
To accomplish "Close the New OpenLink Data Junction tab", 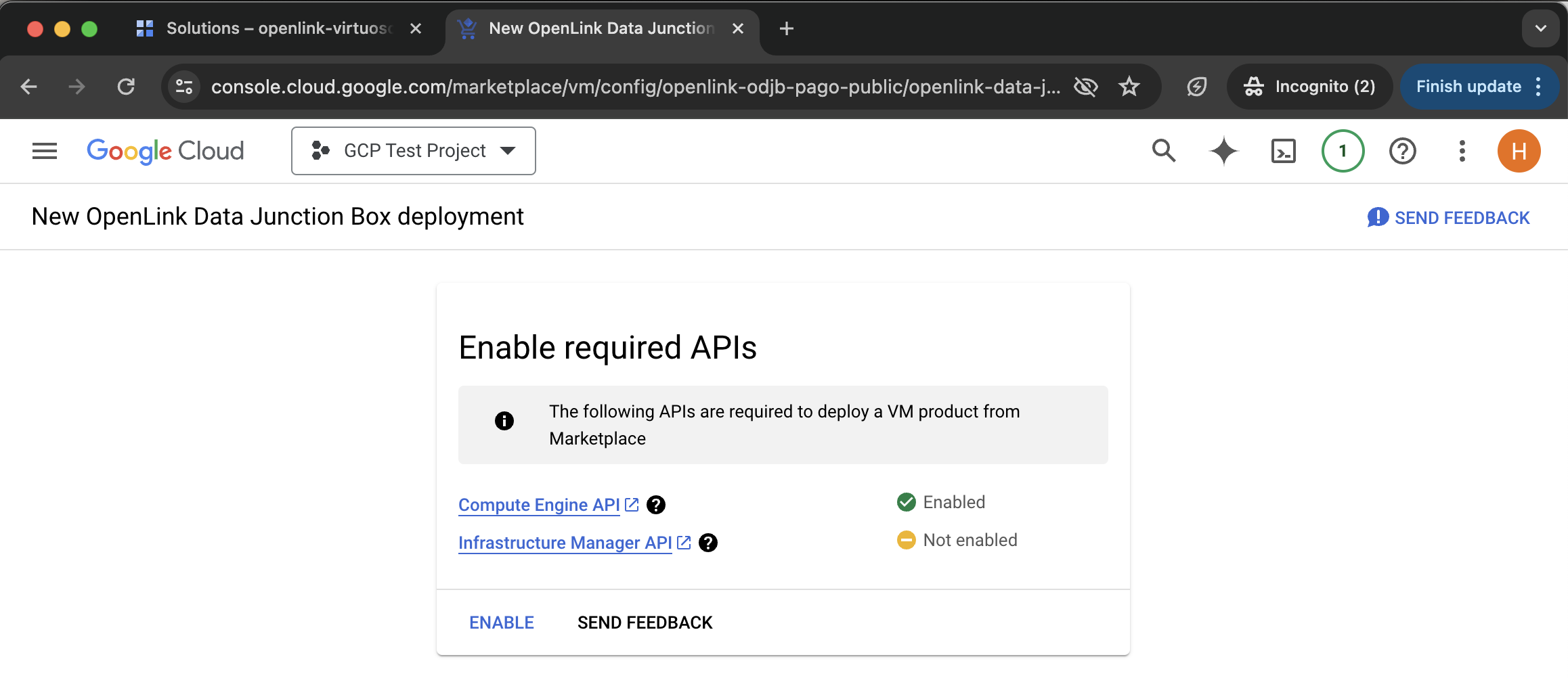I will (738, 28).
